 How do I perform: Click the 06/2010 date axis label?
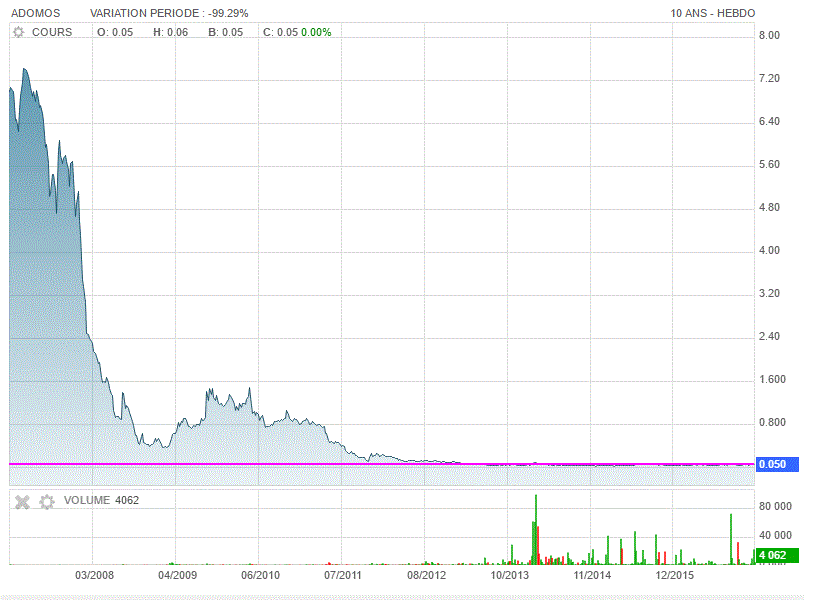point(260,575)
